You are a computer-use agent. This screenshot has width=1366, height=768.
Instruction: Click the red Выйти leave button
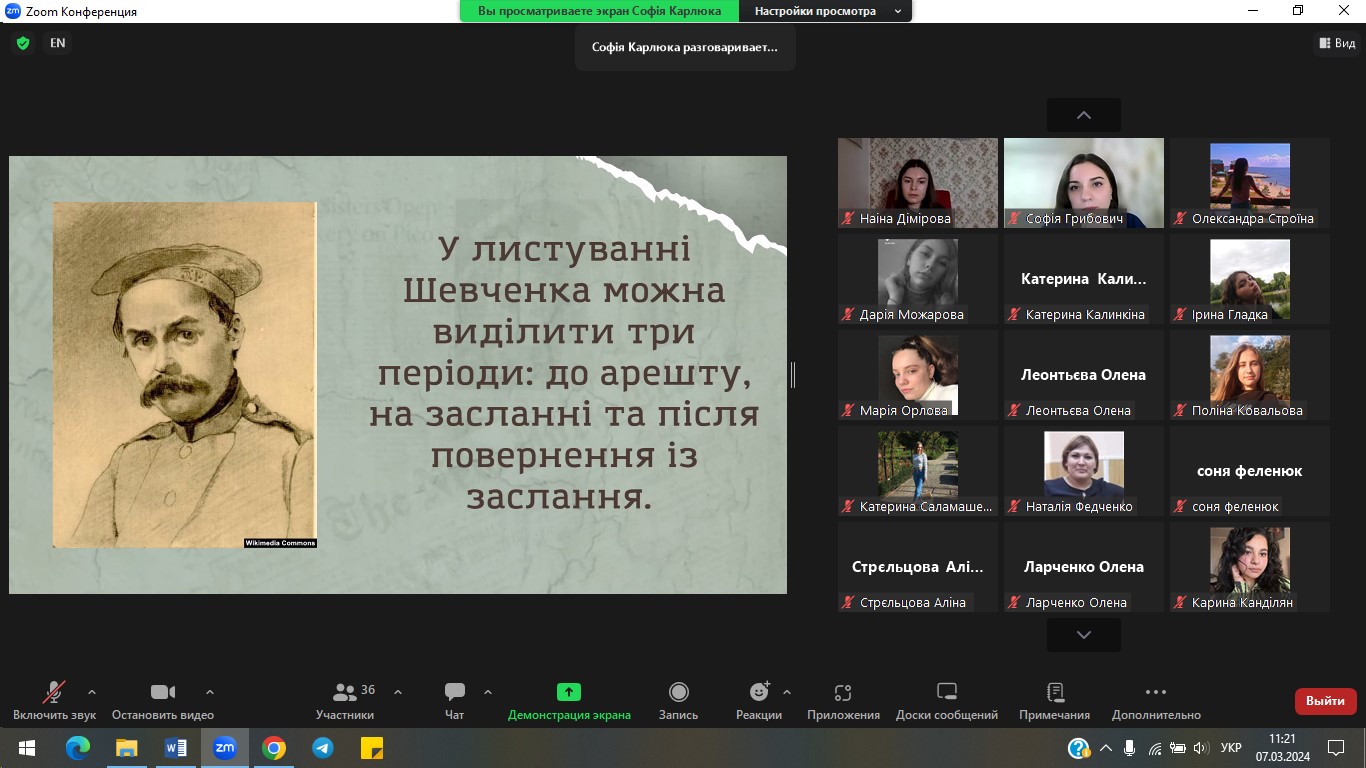[1325, 701]
